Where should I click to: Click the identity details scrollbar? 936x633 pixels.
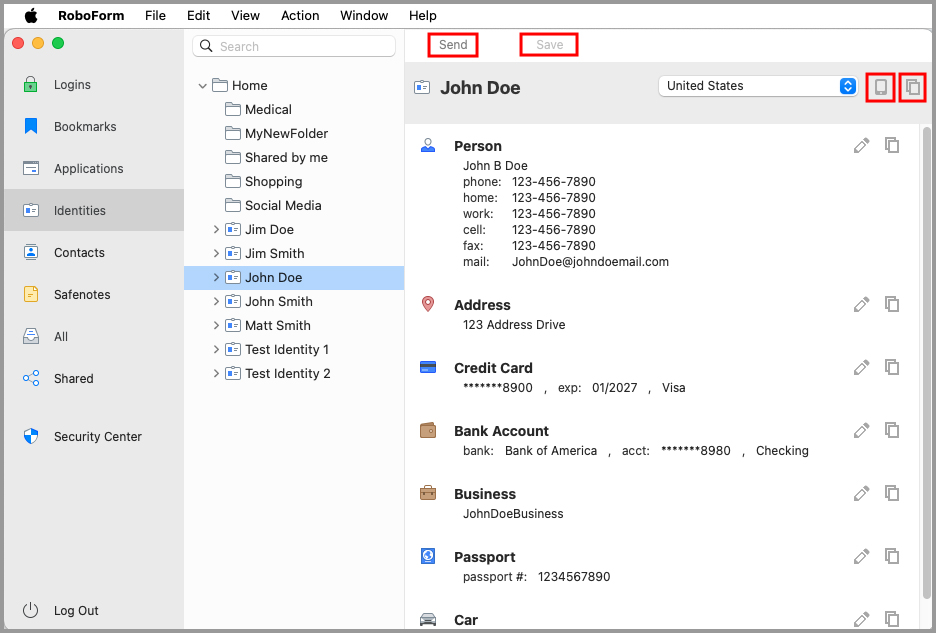926,361
